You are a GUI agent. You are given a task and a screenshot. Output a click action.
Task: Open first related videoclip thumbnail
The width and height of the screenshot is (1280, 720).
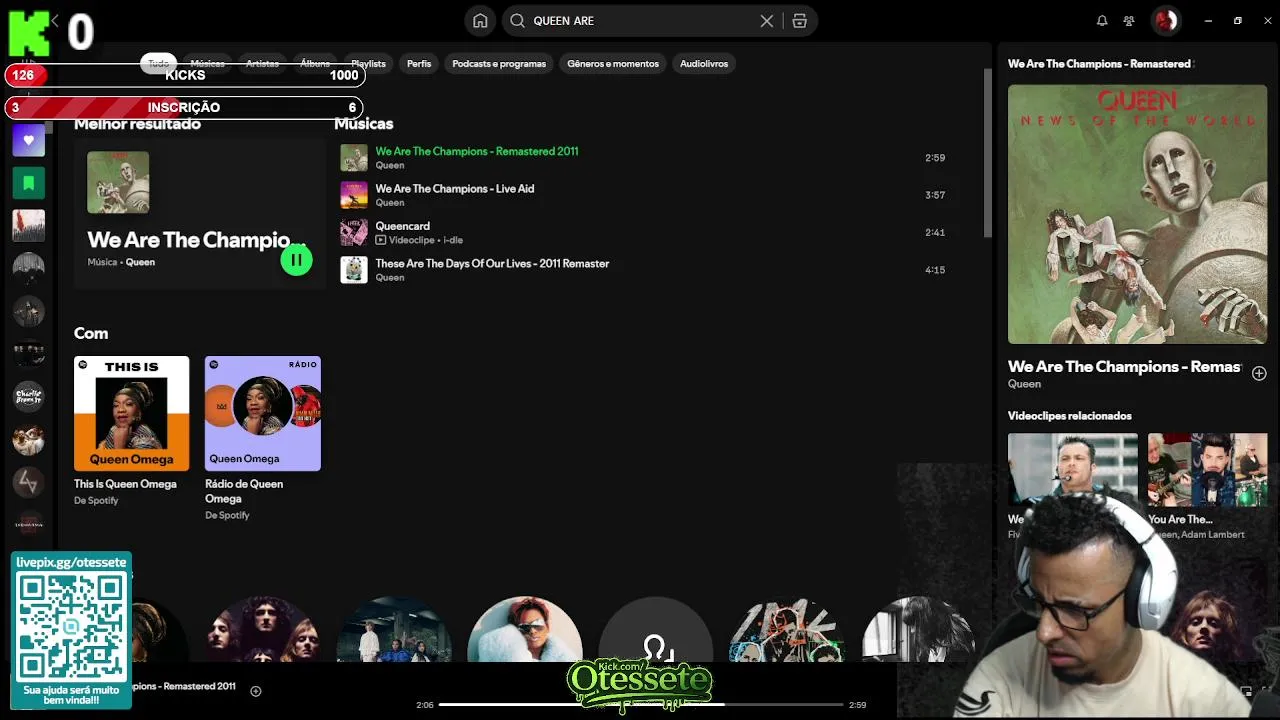[1073, 469]
